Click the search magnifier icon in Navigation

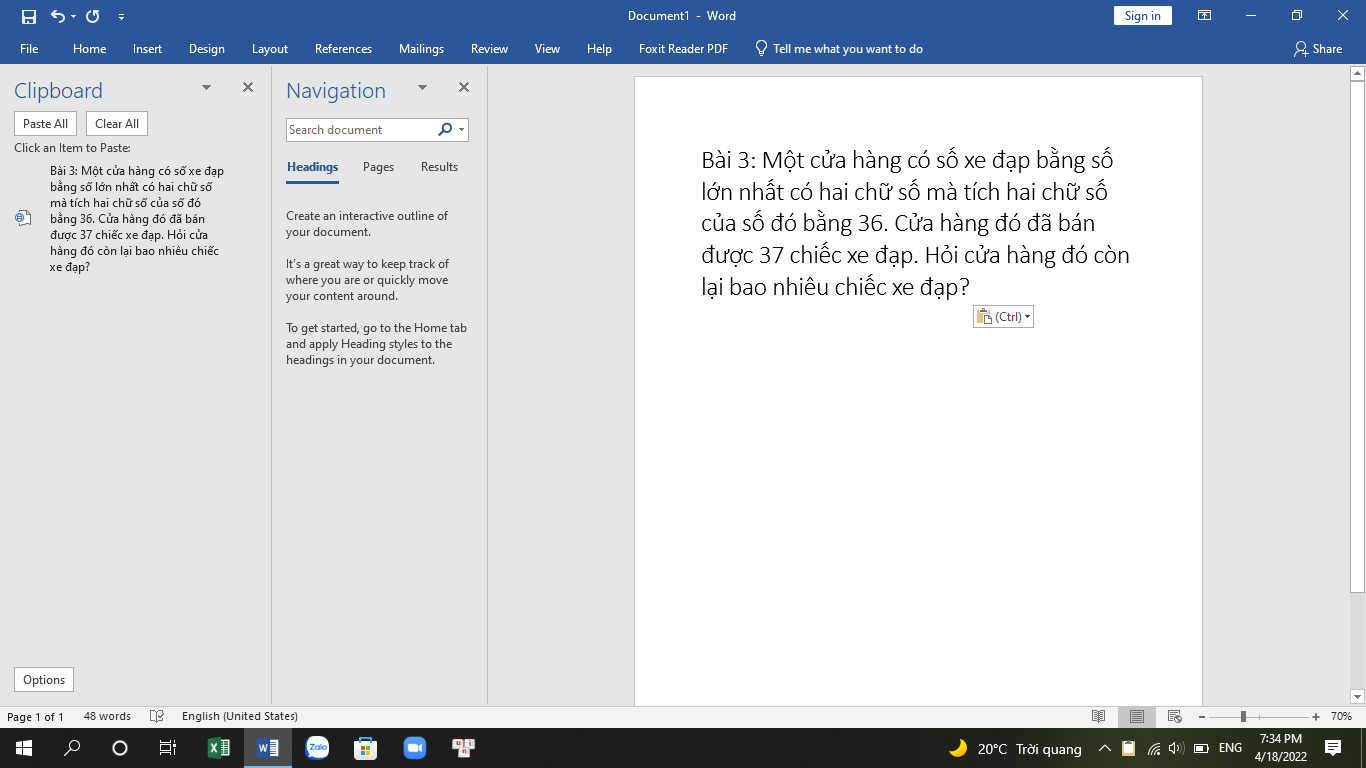445,130
